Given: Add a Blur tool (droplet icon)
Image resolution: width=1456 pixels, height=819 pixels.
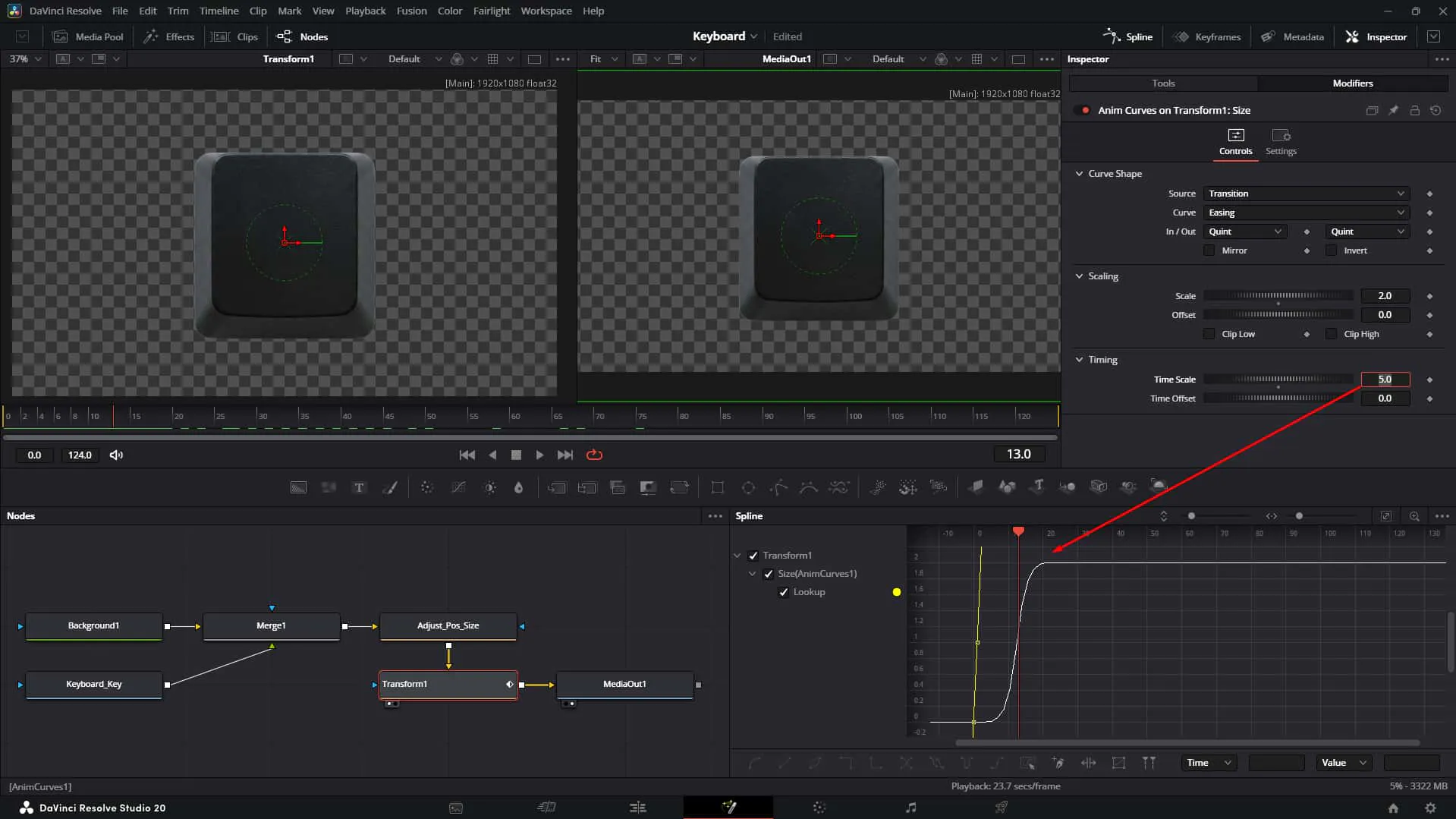Looking at the screenshot, I should [519, 487].
